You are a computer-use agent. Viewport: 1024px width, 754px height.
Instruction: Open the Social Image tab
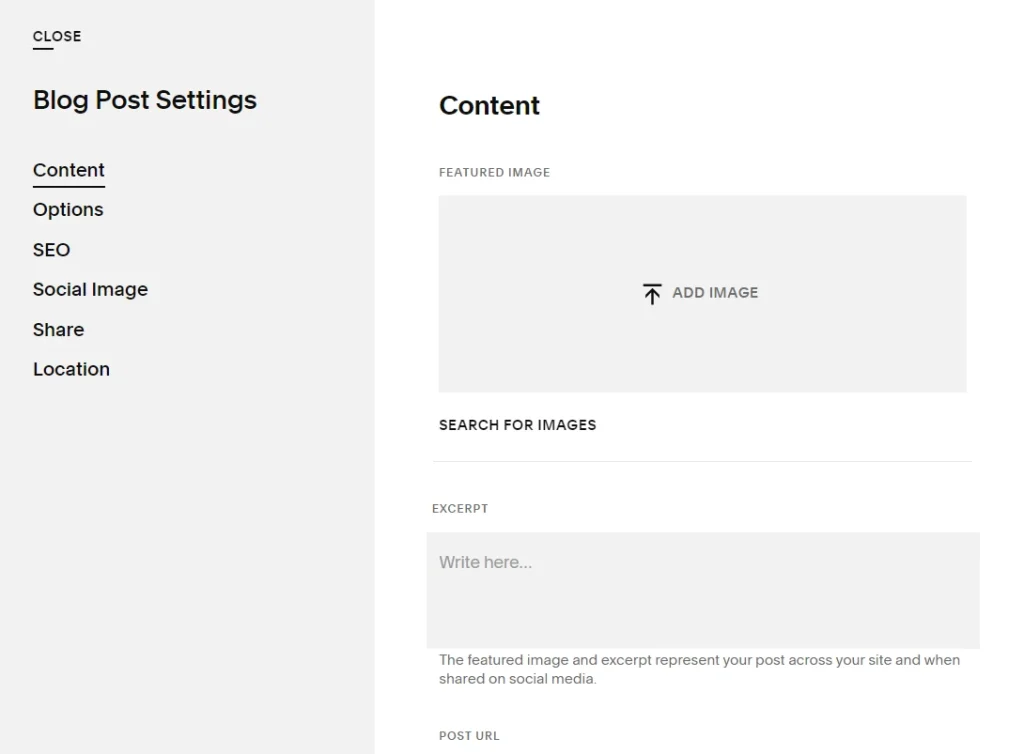tap(90, 289)
